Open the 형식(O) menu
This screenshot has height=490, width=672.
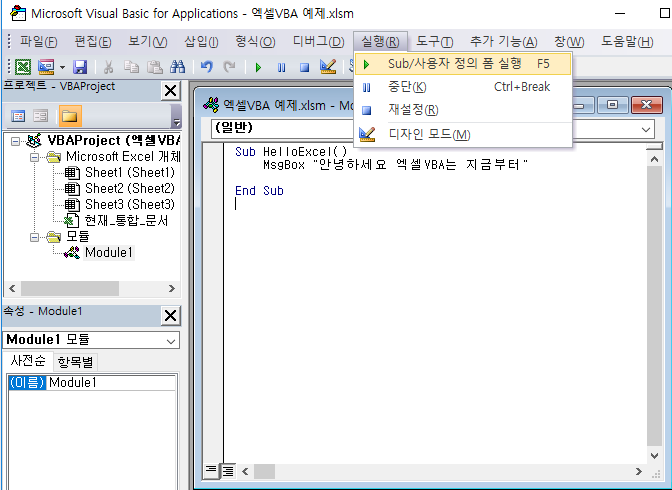tap(255, 42)
